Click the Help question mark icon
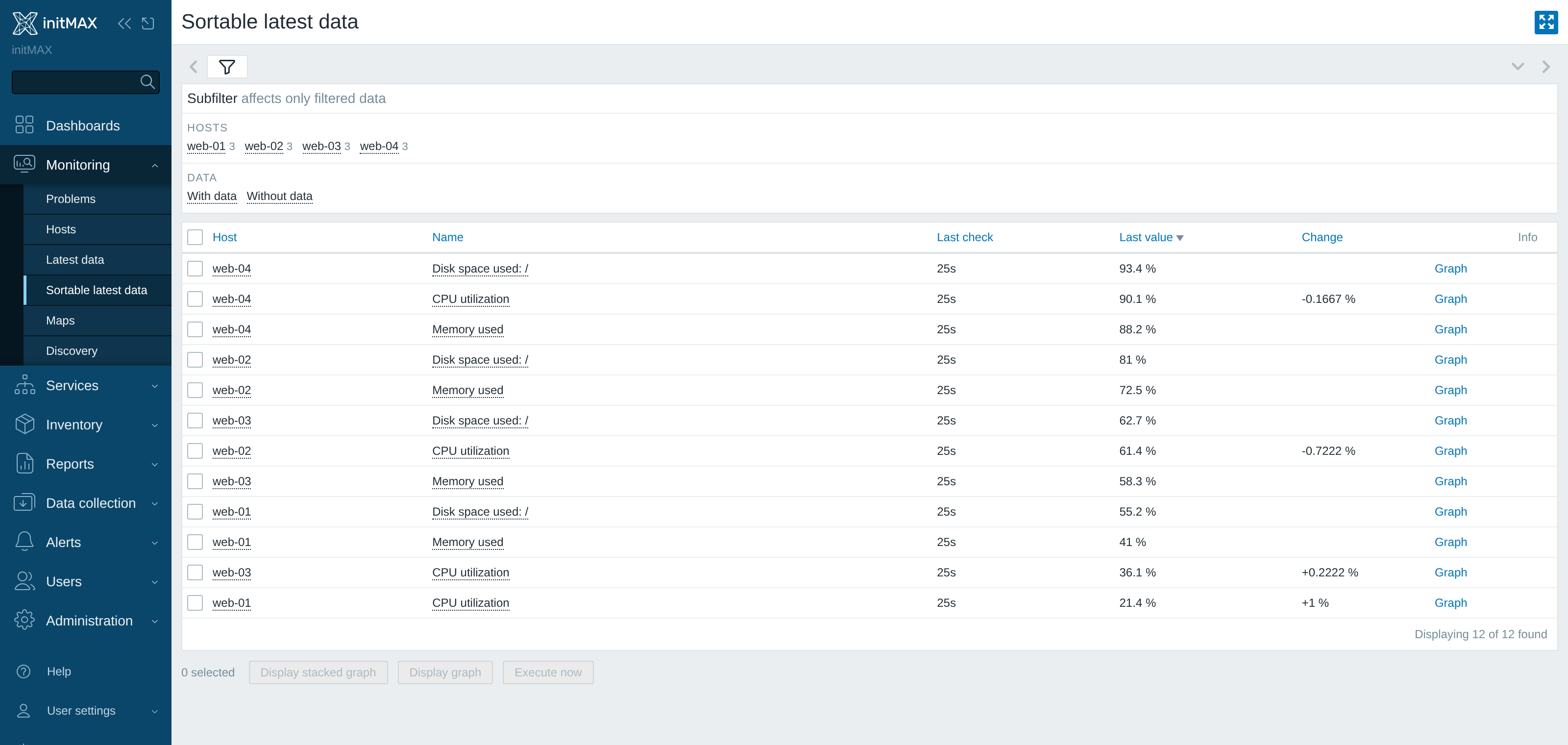The image size is (1568, 745). point(23,671)
